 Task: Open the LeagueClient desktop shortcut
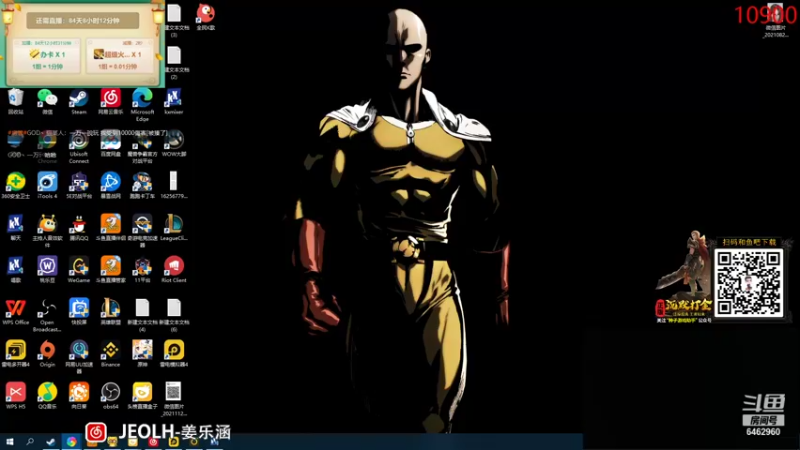point(173,227)
